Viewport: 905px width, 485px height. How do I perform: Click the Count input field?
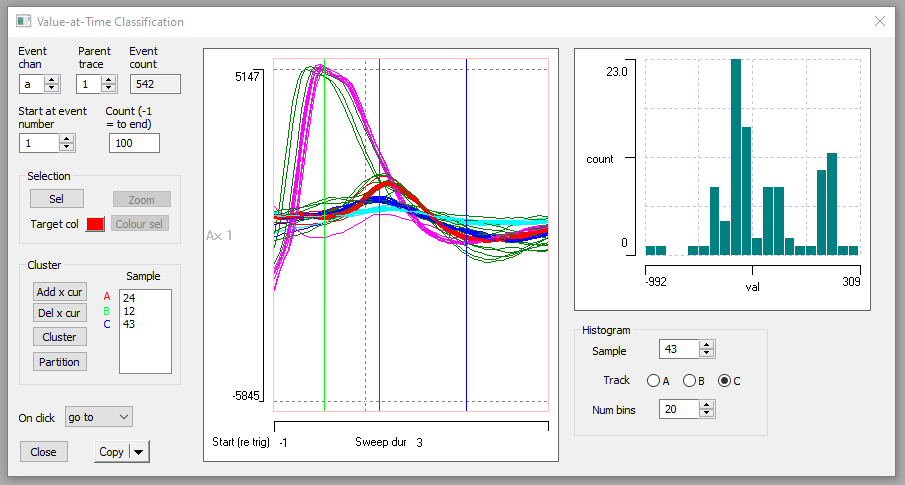pyautogui.click(x=134, y=143)
